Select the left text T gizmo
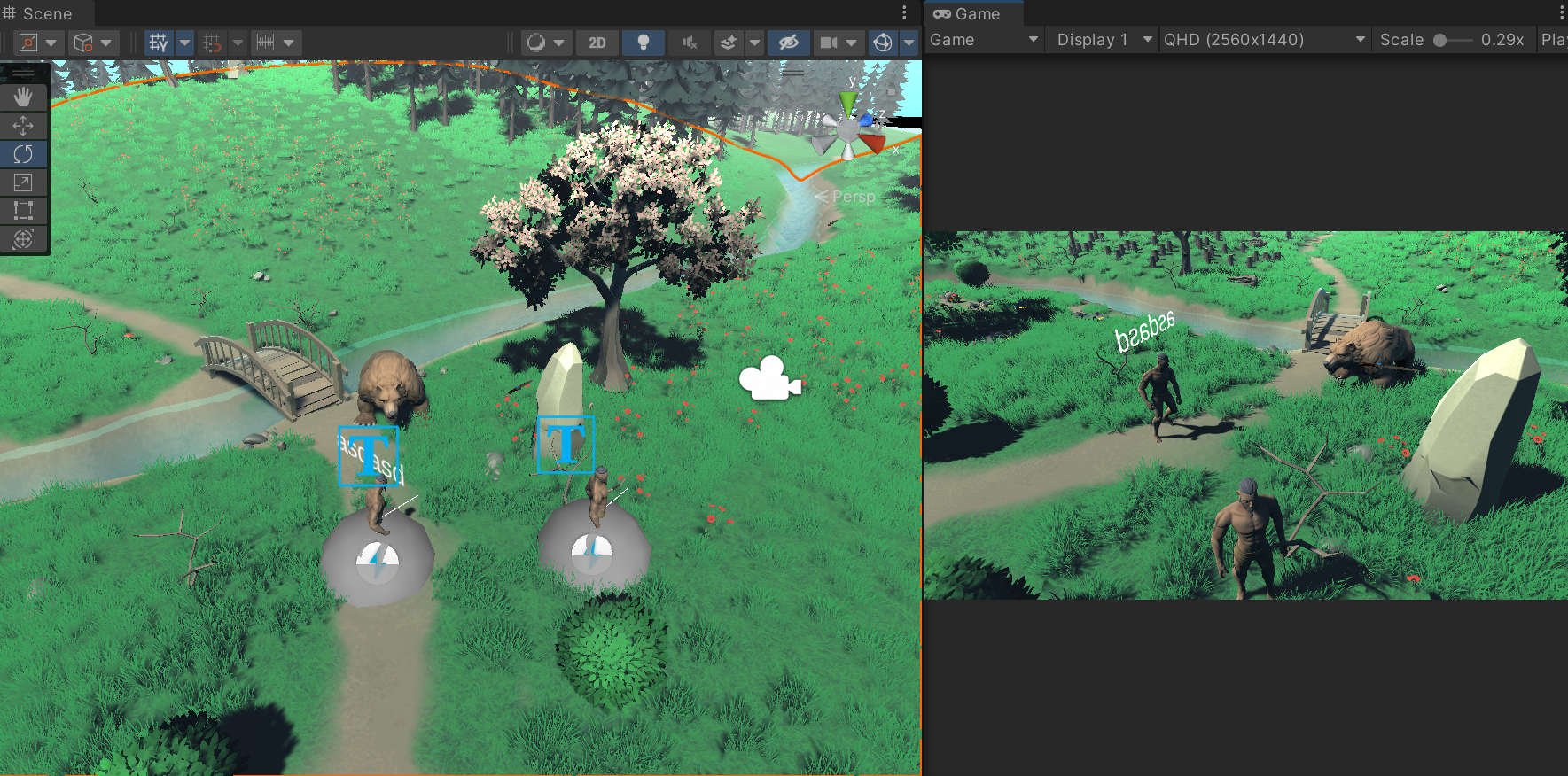The image size is (1568, 776). 368,456
